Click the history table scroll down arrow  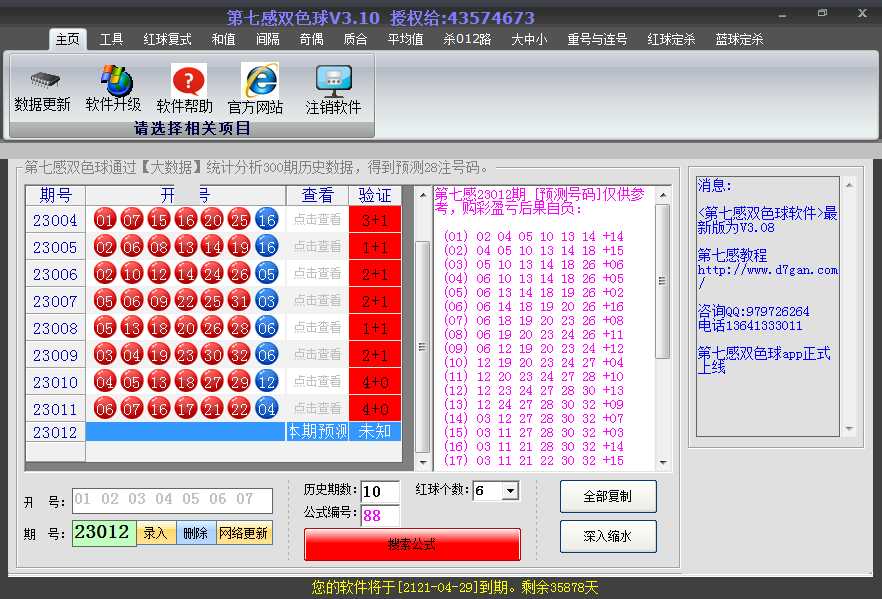[423, 462]
